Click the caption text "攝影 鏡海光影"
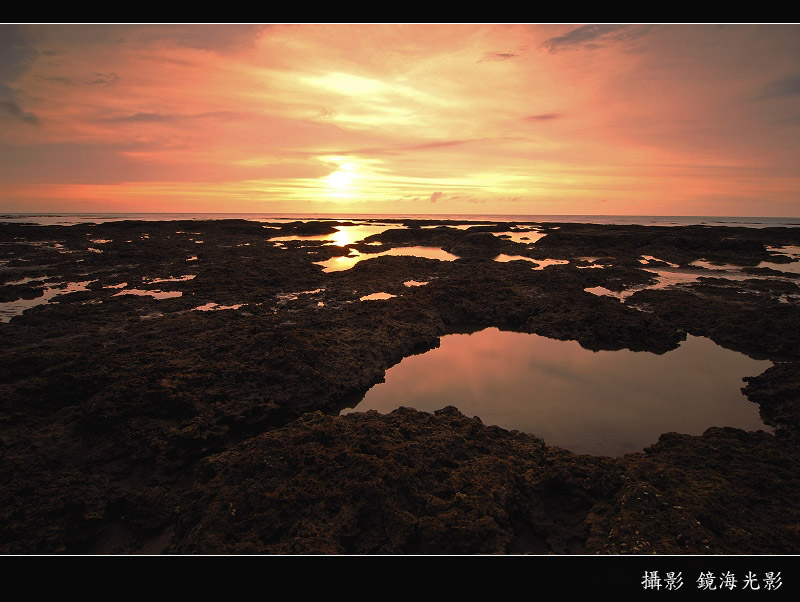Viewport: 800px width, 602px height. (712, 581)
